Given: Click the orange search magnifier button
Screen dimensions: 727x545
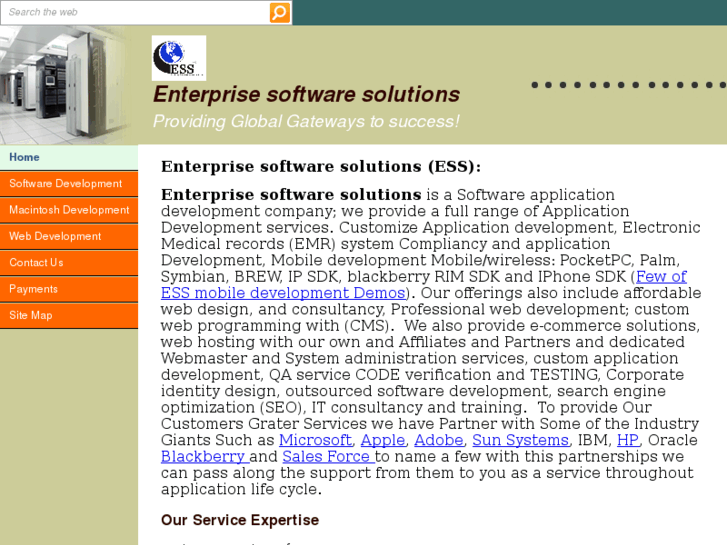Looking at the screenshot, I should (280, 13).
